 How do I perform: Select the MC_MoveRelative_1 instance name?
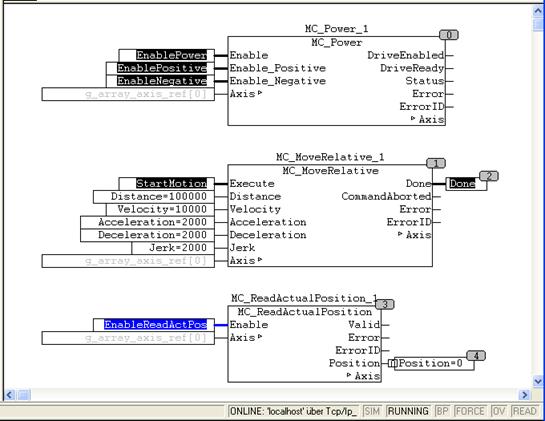tap(330, 157)
